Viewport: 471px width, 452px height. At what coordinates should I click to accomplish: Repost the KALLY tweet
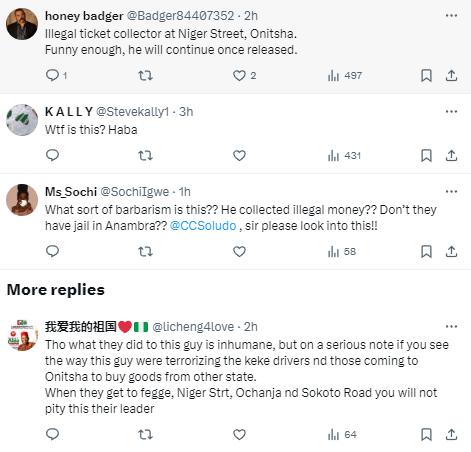(x=145, y=156)
